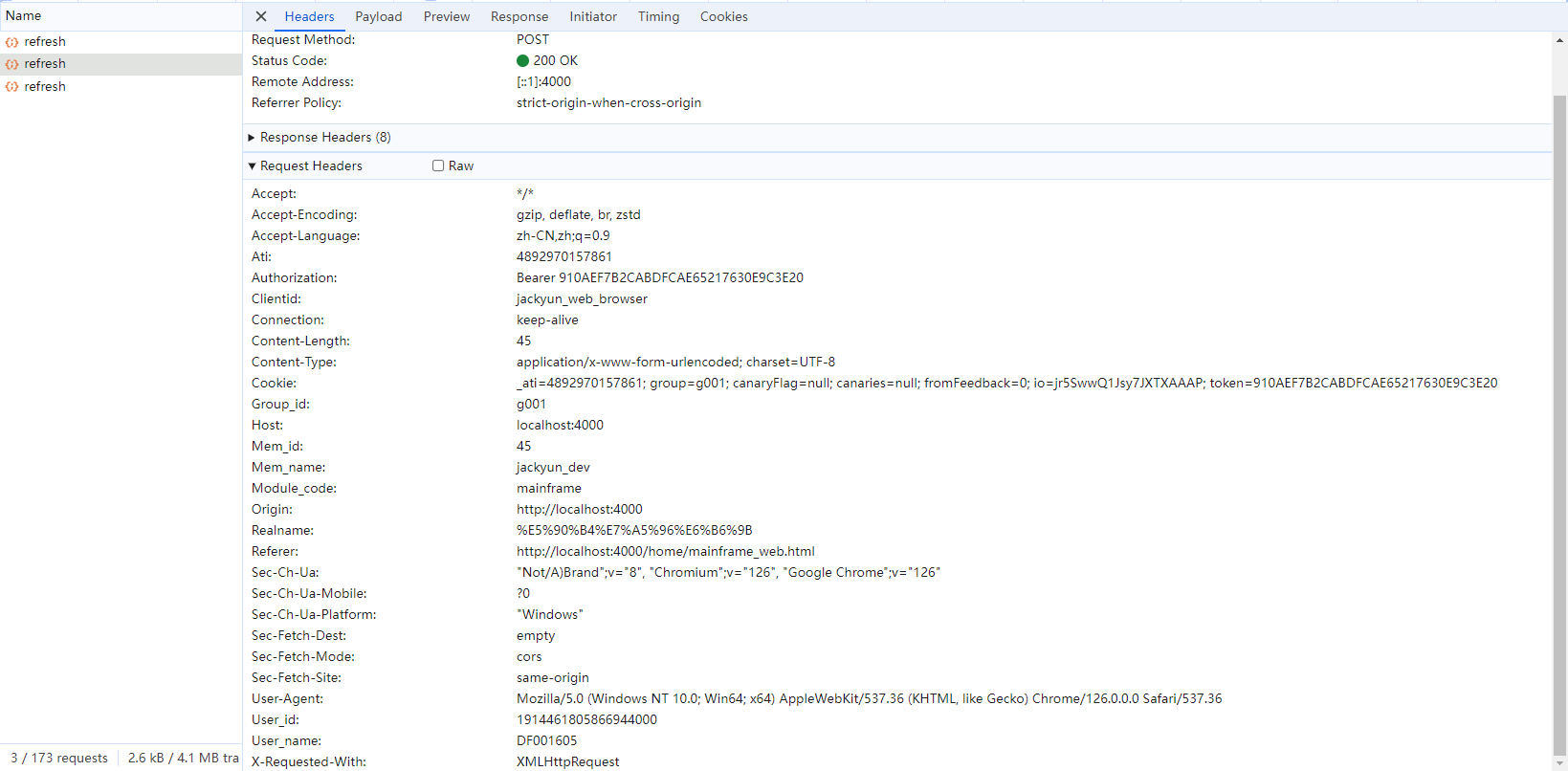Click the Content-Type value application/x-www-form-urlencoded
This screenshot has width=1568, height=771.
tap(675, 363)
